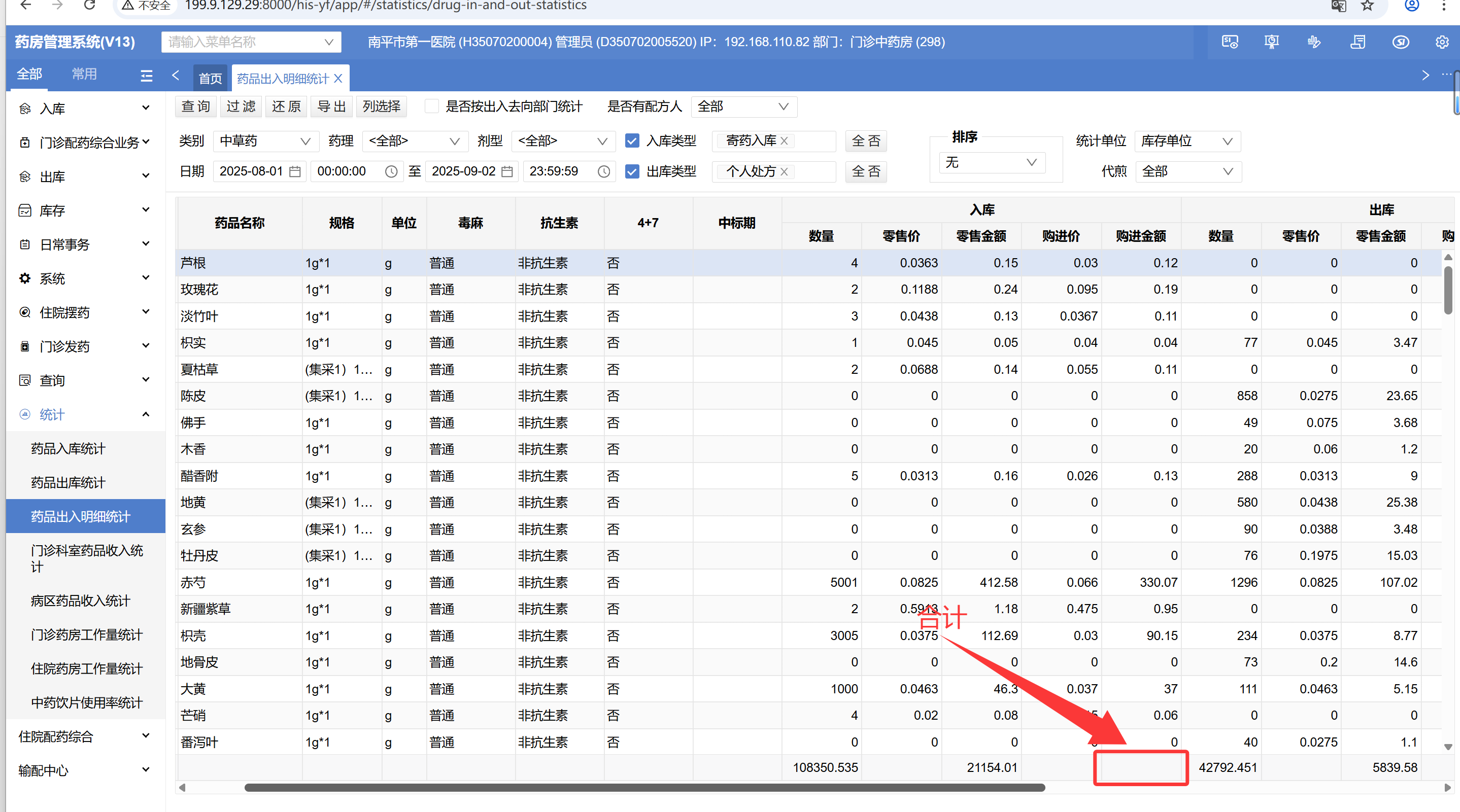Uncheck the 出库类型 checkbox
This screenshot has width=1460, height=812.
632,172
